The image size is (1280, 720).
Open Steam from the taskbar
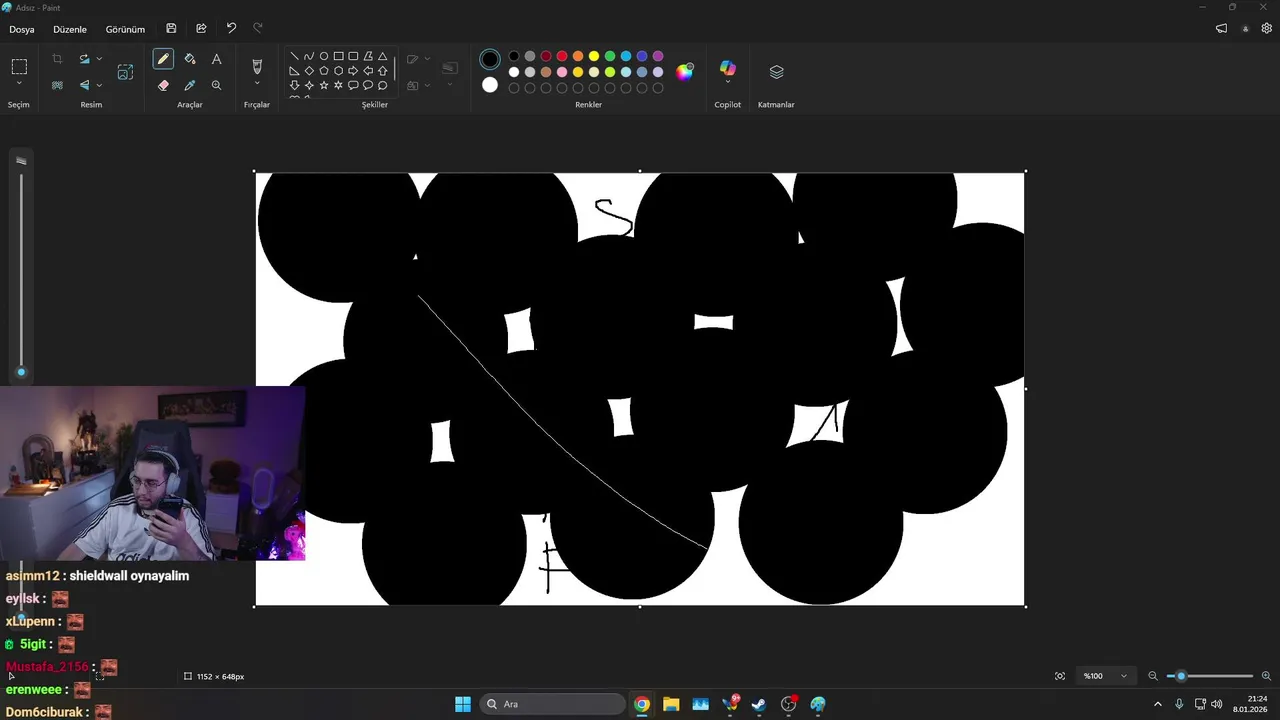coord(759,704)
